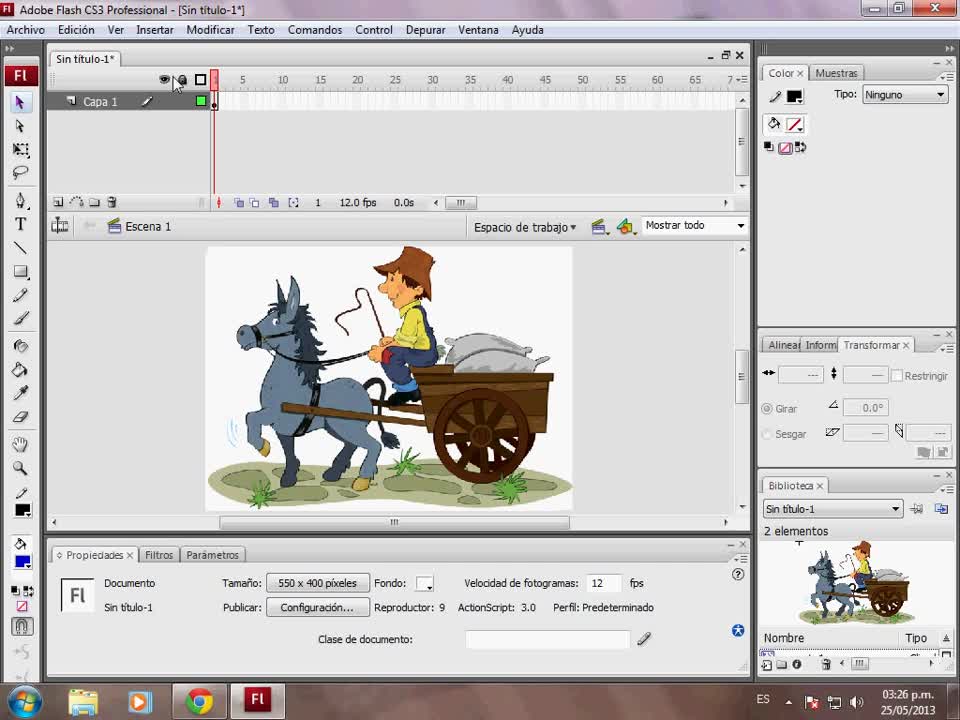960x720 pixels.
Task: Select the Girar radio button
Action: 767,408
